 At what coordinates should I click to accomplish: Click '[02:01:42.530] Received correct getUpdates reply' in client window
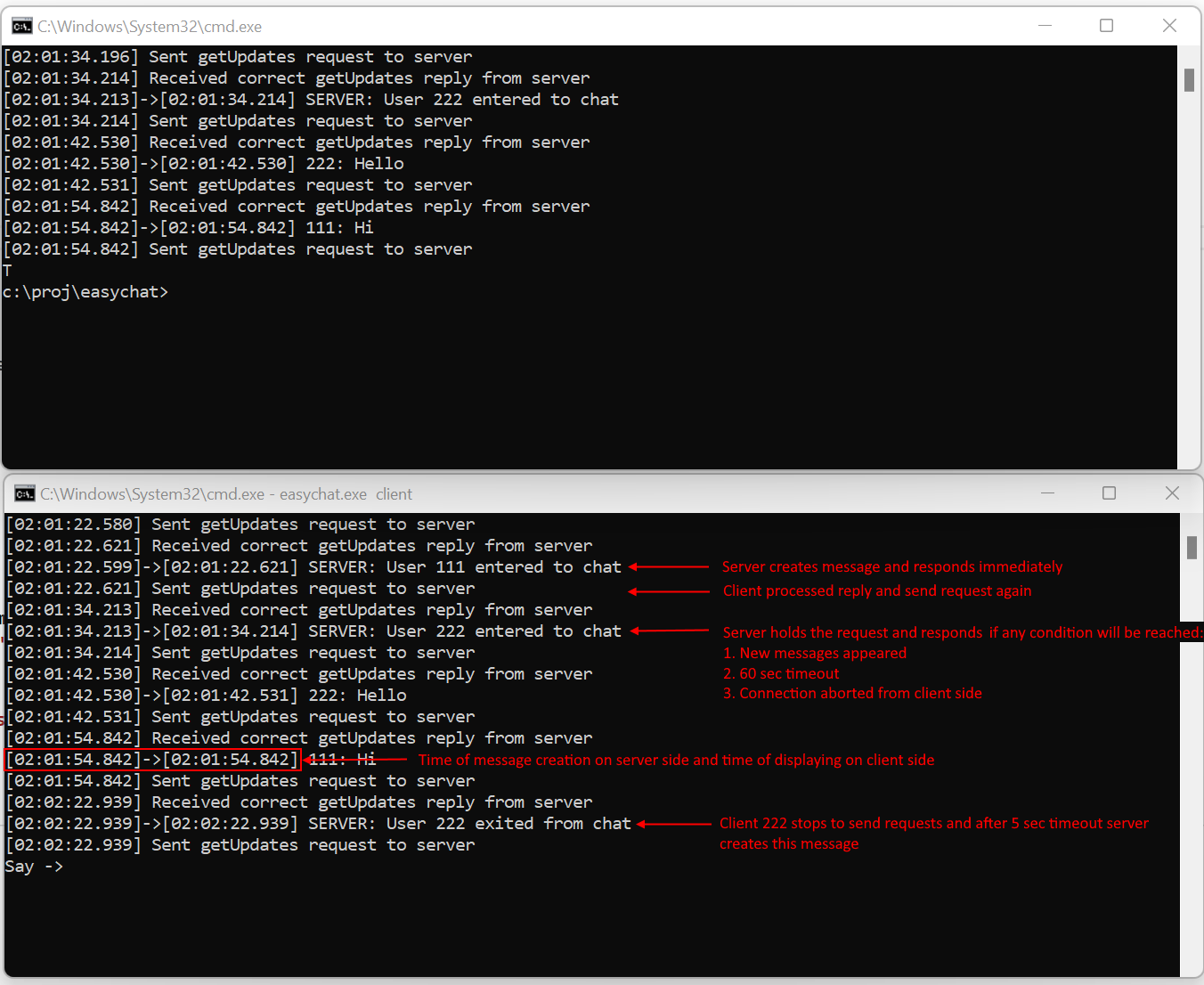click(299, 674)
